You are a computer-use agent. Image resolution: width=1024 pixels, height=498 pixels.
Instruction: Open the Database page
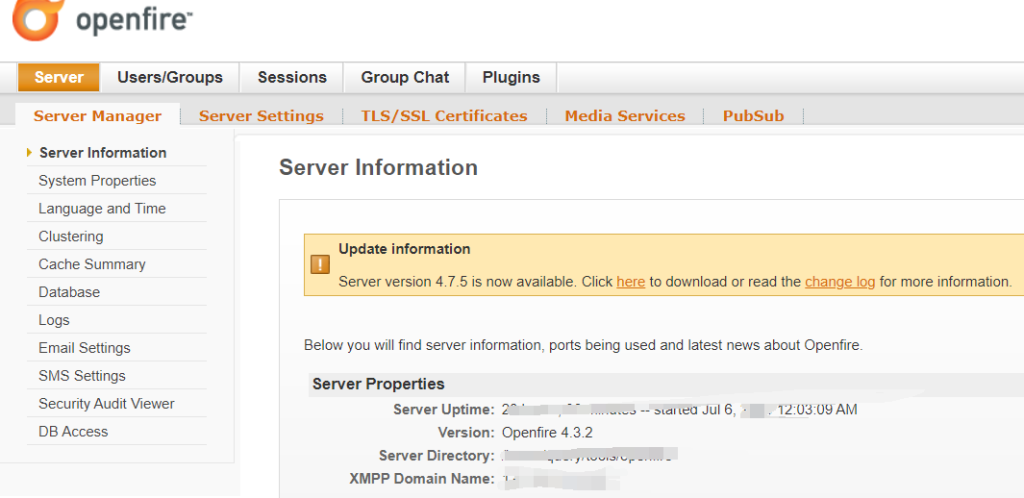tap(69, 292)
